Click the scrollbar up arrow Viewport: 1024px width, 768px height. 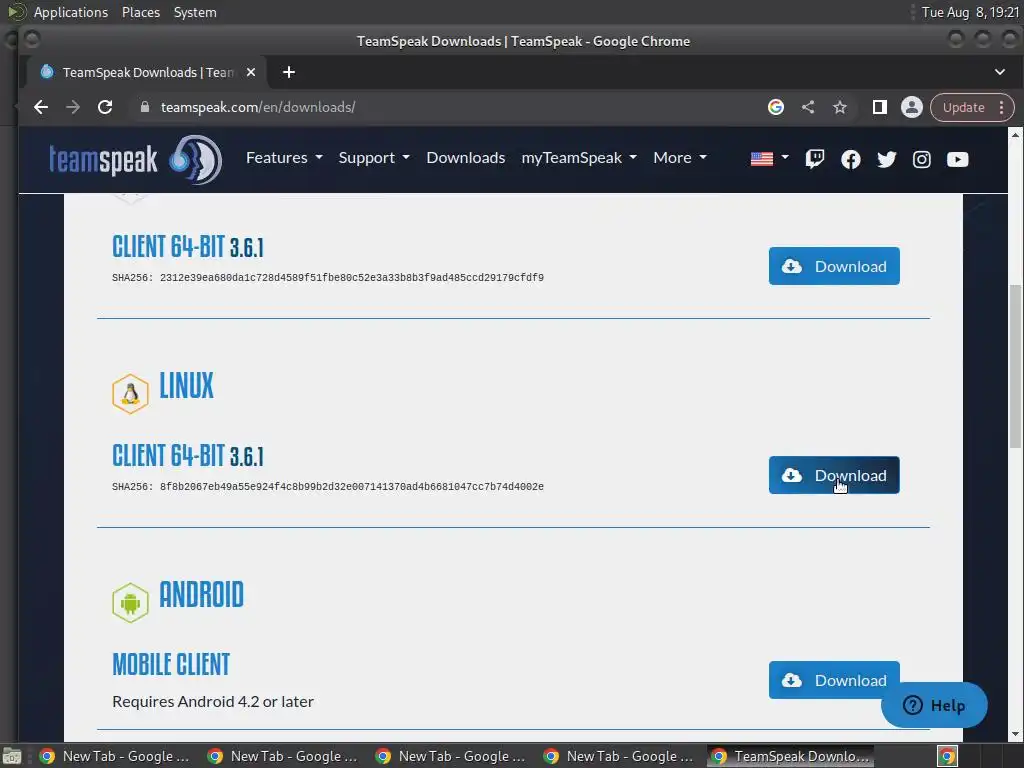point(1015,135)
